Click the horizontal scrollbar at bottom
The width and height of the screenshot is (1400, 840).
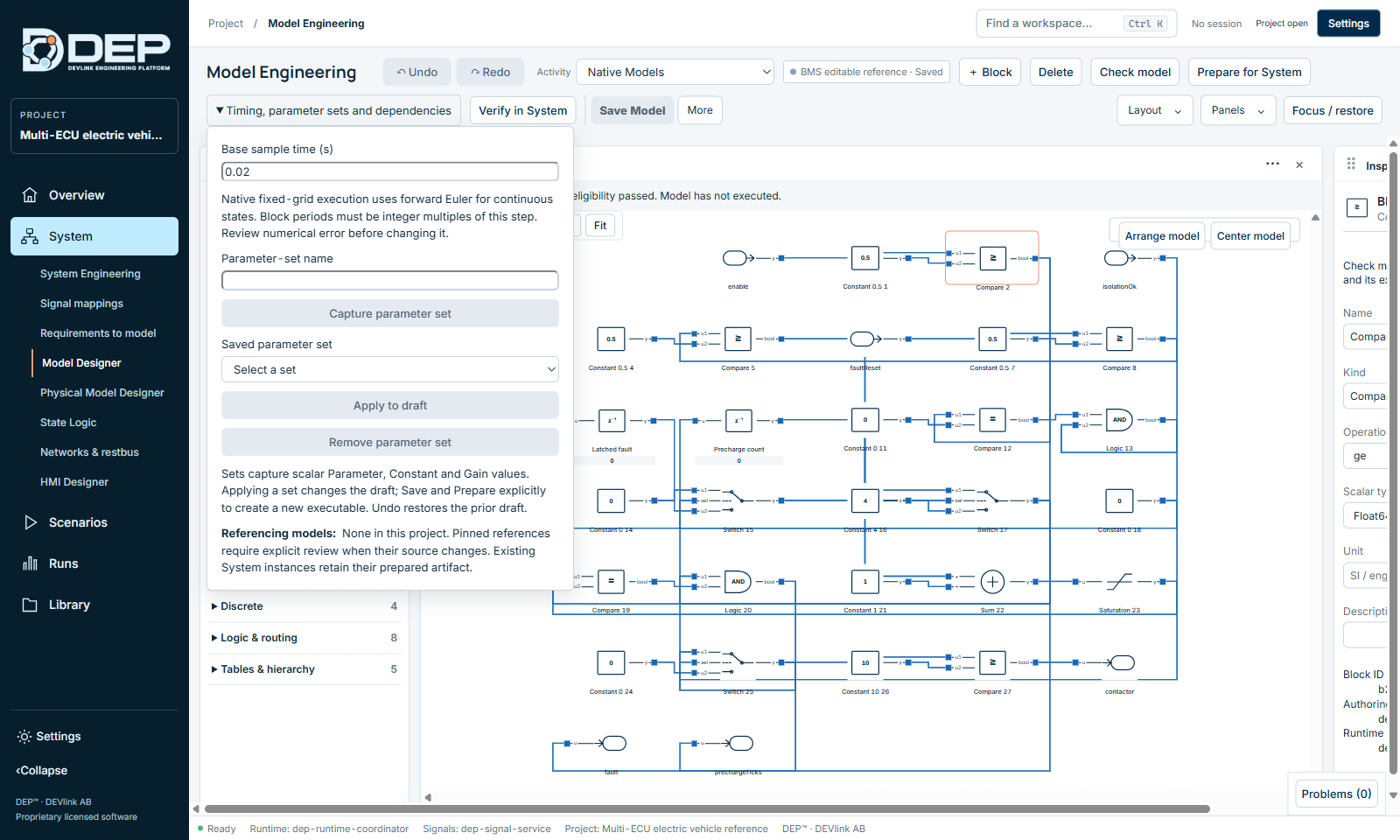tap(707, 809)
